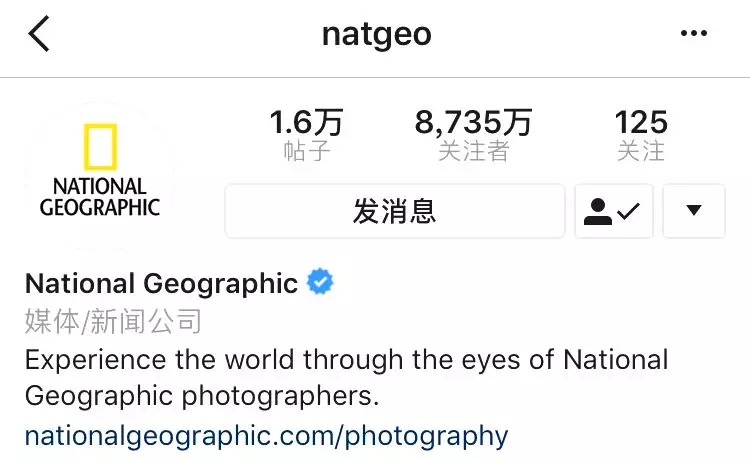Open nationalgeographic.com/photography link
Image resolution: width=750 pixels, height=461 pixels.
click(x=266, y=436)
